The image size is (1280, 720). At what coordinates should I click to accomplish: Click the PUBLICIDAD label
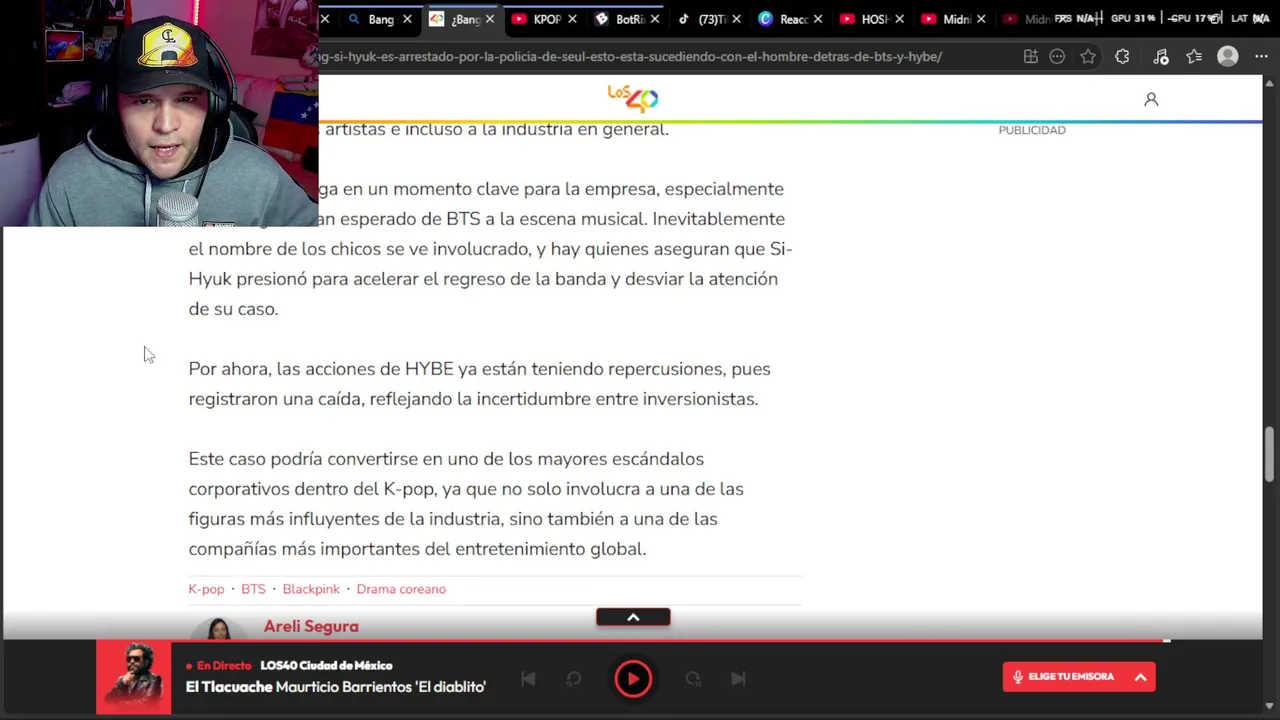(1032, 130)
